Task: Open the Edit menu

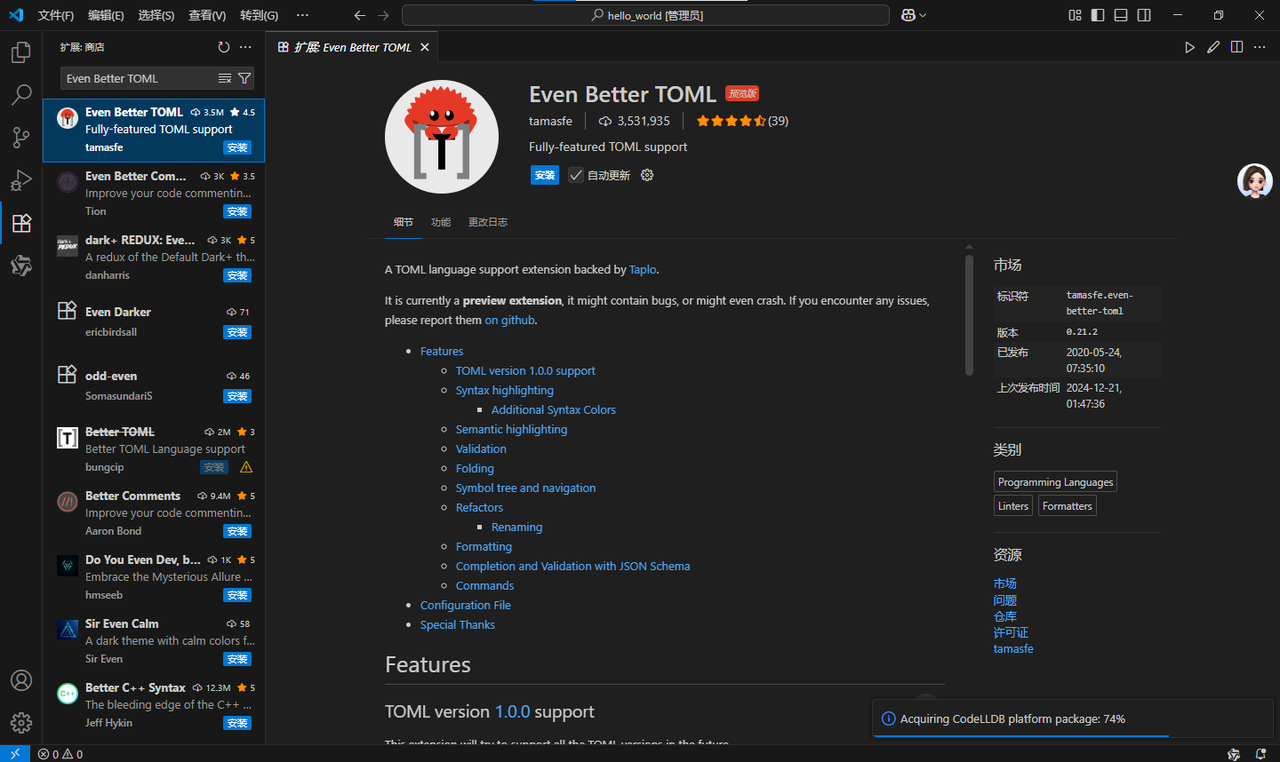Action: coord(106,15)
